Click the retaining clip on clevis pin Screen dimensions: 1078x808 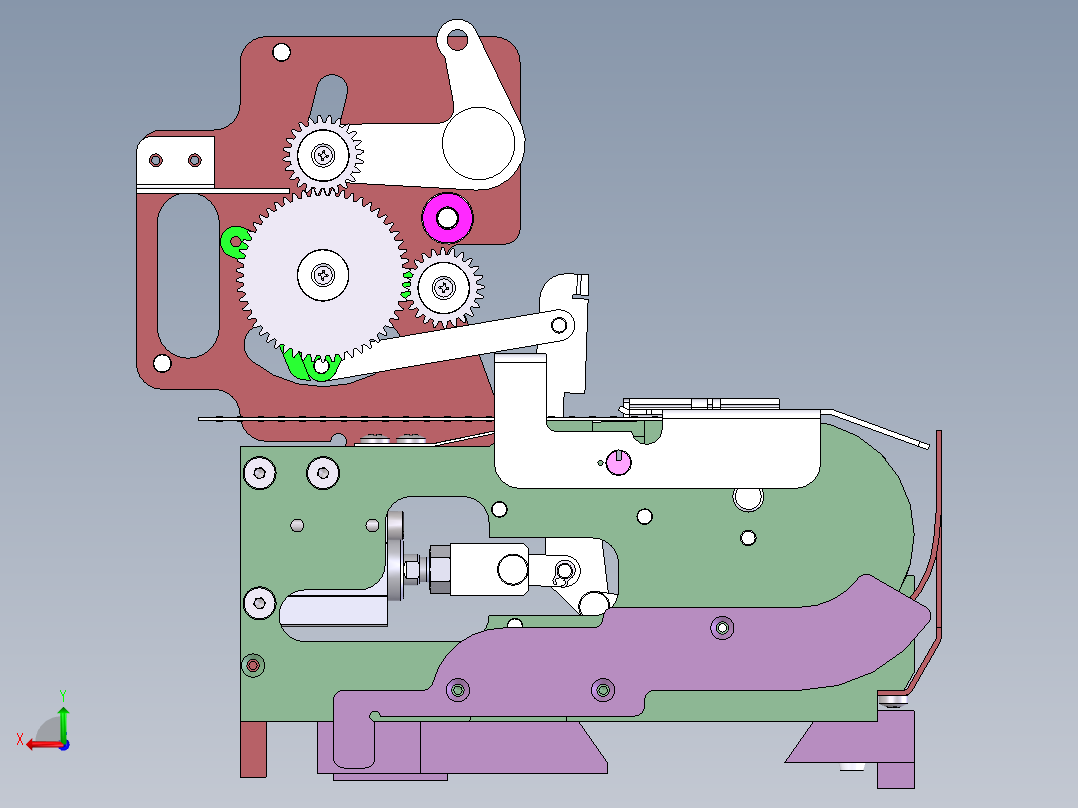(564, 571)
